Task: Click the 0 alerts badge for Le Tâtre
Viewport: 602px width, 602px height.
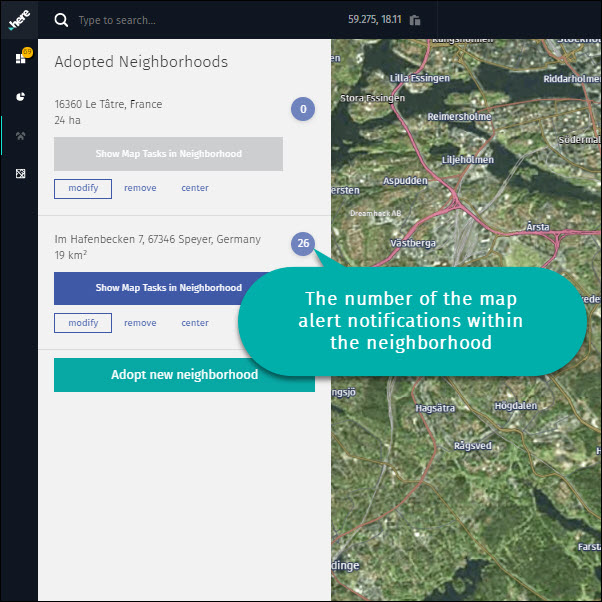Action: click(303, 109)
